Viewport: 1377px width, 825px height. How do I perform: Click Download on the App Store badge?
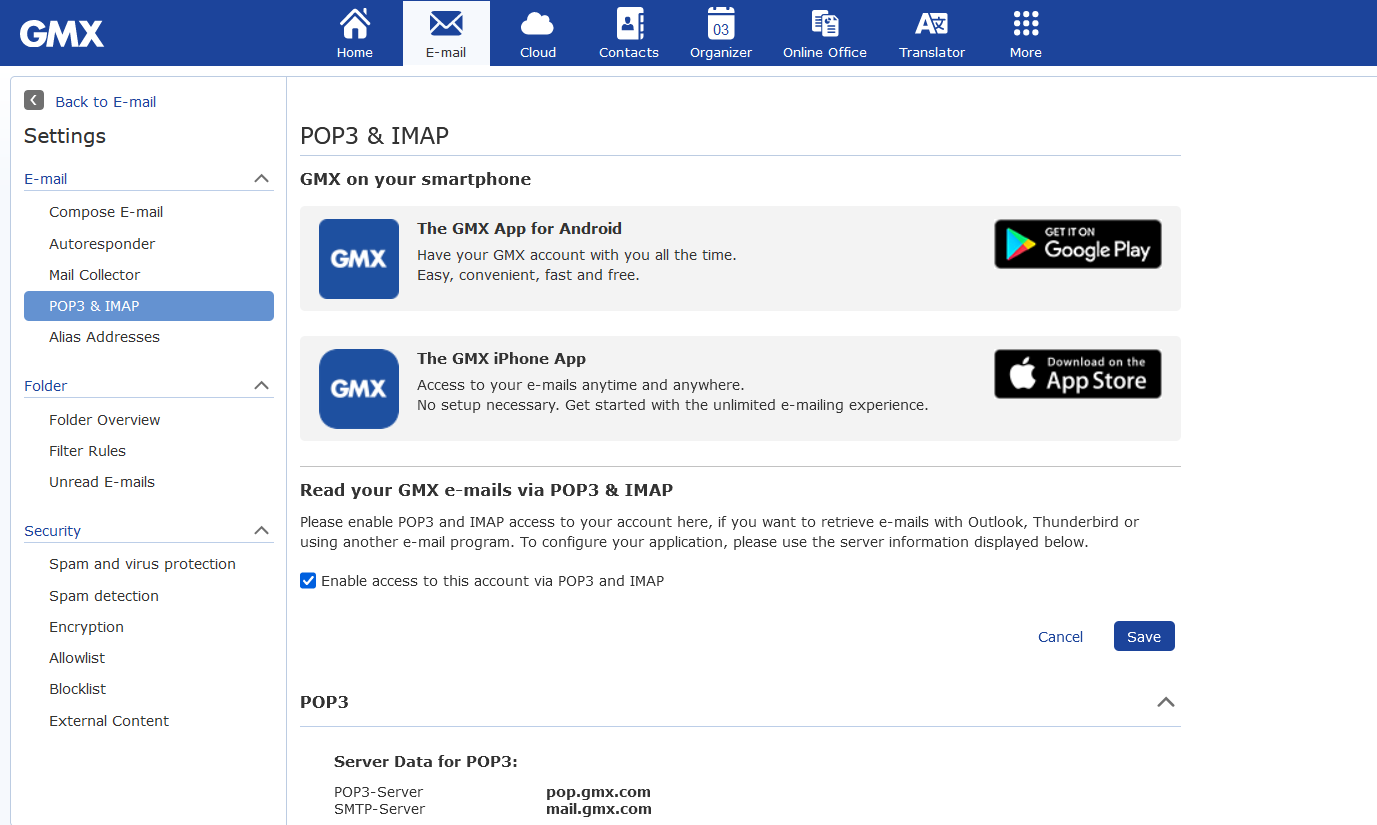pos(1078,374)
